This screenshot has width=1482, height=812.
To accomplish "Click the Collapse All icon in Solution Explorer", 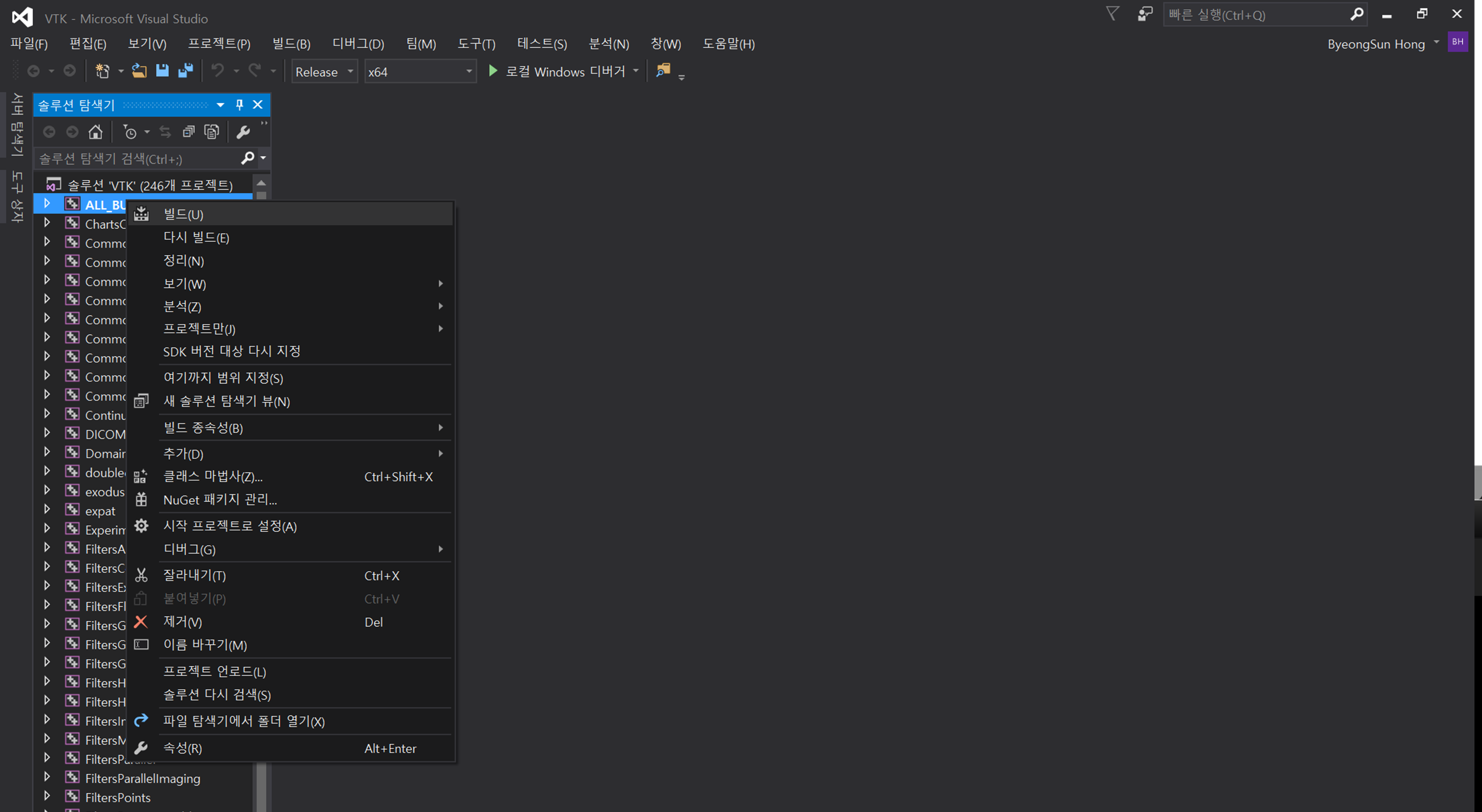I will [188, 132].
